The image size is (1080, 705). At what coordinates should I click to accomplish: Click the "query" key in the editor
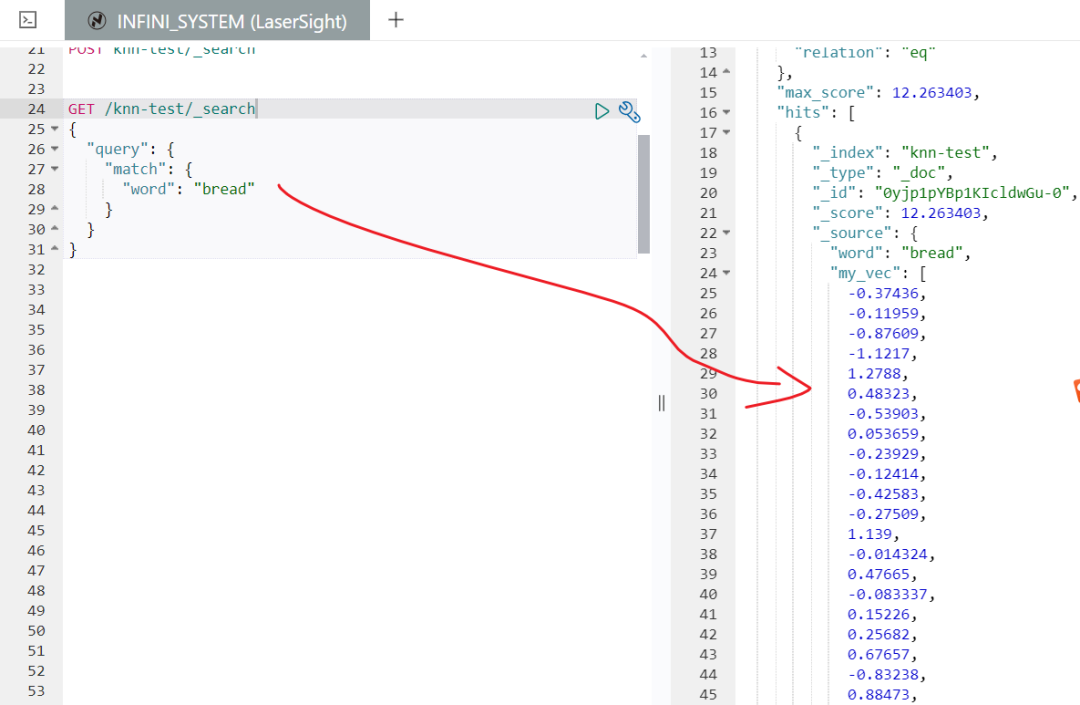(117, 149)
